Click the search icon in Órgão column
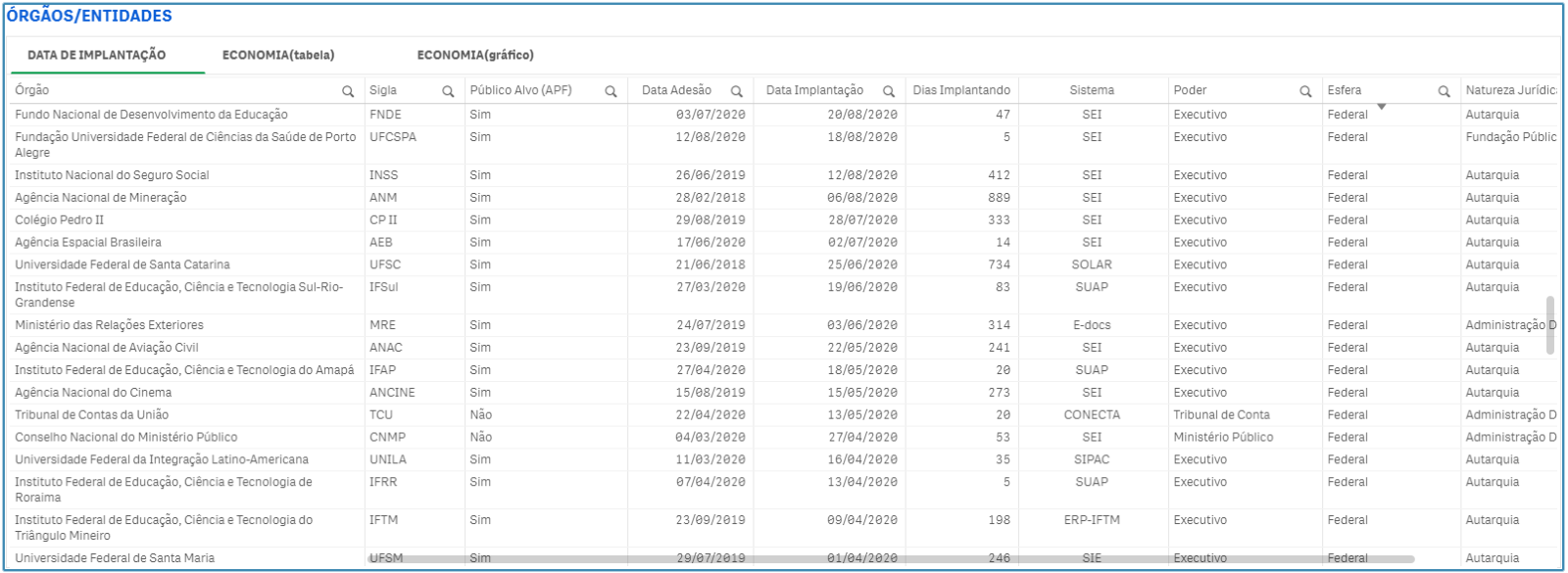1568x573 pixels. [x=348, y=91]
